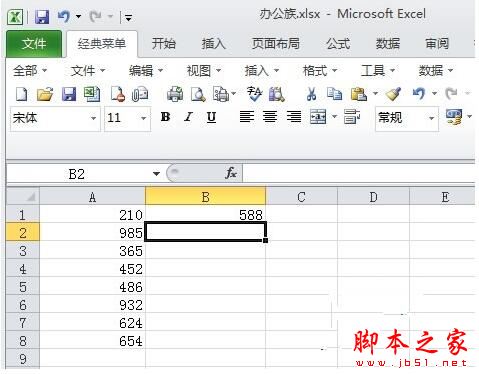Click the Excel application icon in title bar
Image resolution: width=479 pixels, height=374 pixels.
(15, 16)
